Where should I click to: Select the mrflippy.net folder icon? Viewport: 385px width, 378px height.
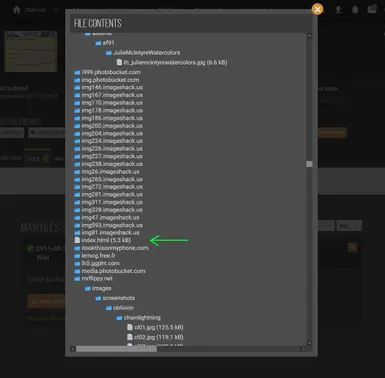(x=77, y=279)
